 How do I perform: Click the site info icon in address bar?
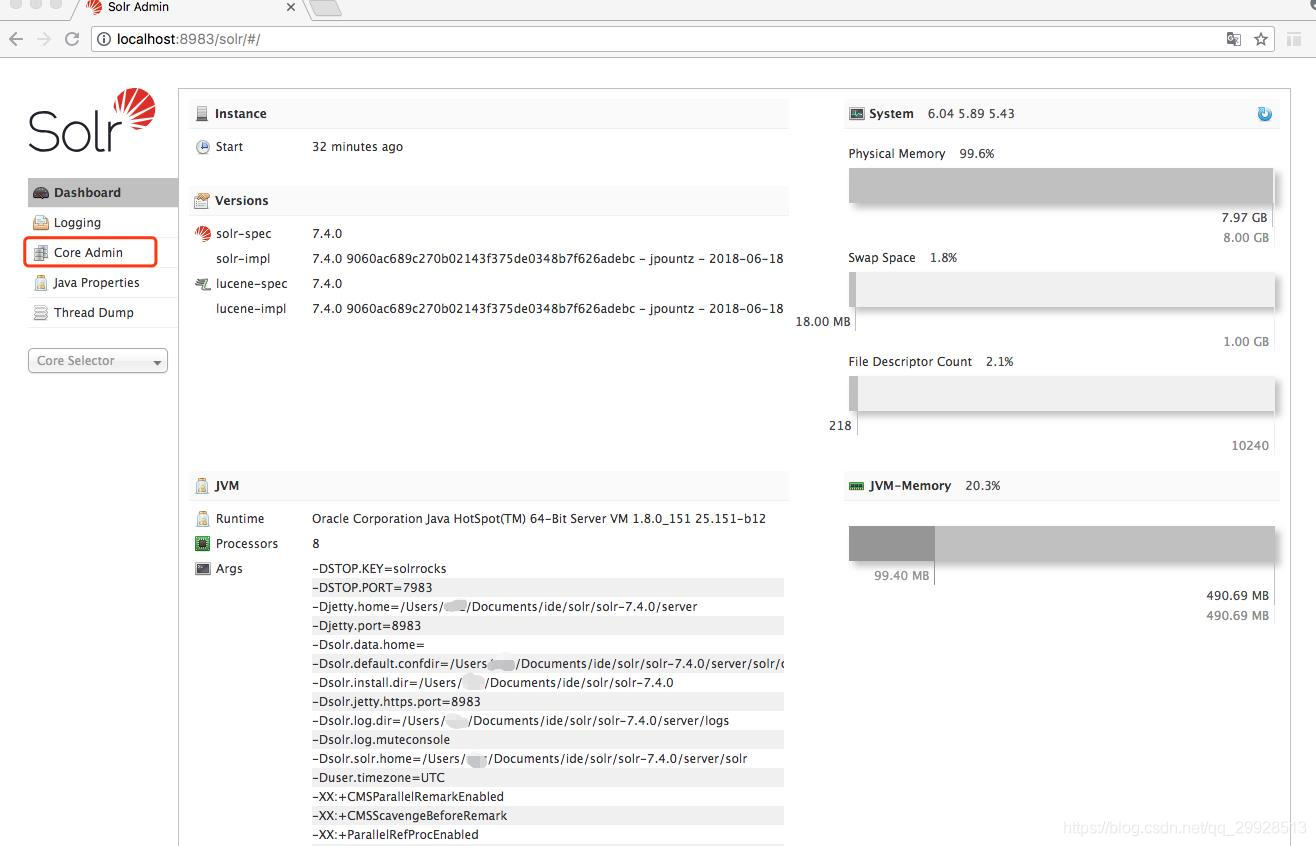103,39
